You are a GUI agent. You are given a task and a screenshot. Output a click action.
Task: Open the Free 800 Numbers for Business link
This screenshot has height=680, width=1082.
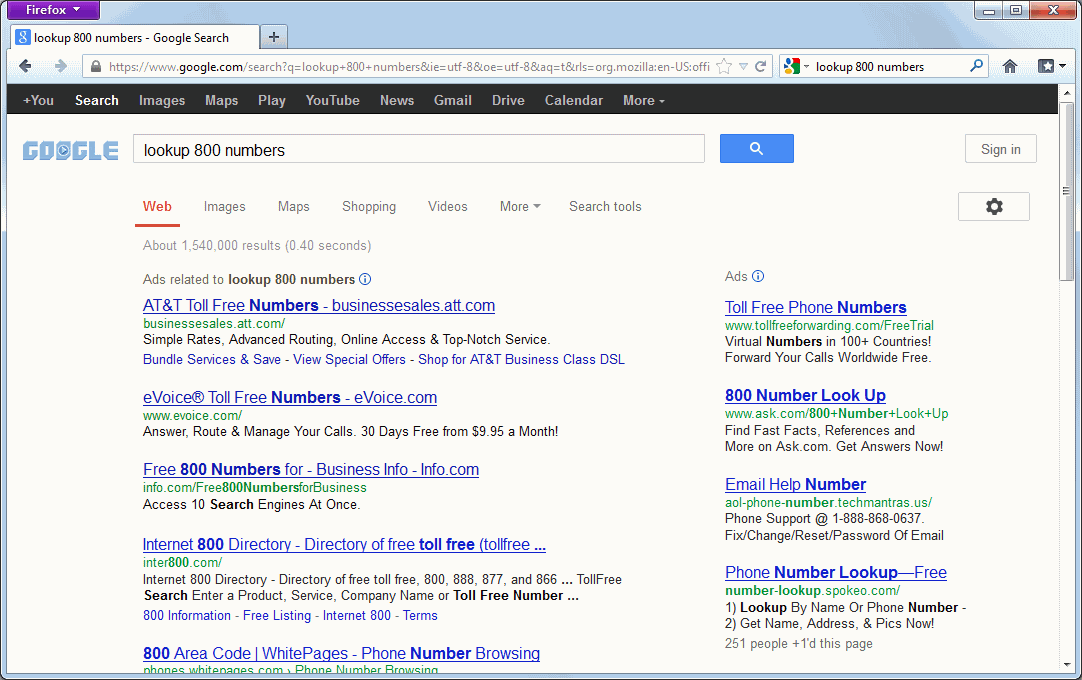coord(311,469)
